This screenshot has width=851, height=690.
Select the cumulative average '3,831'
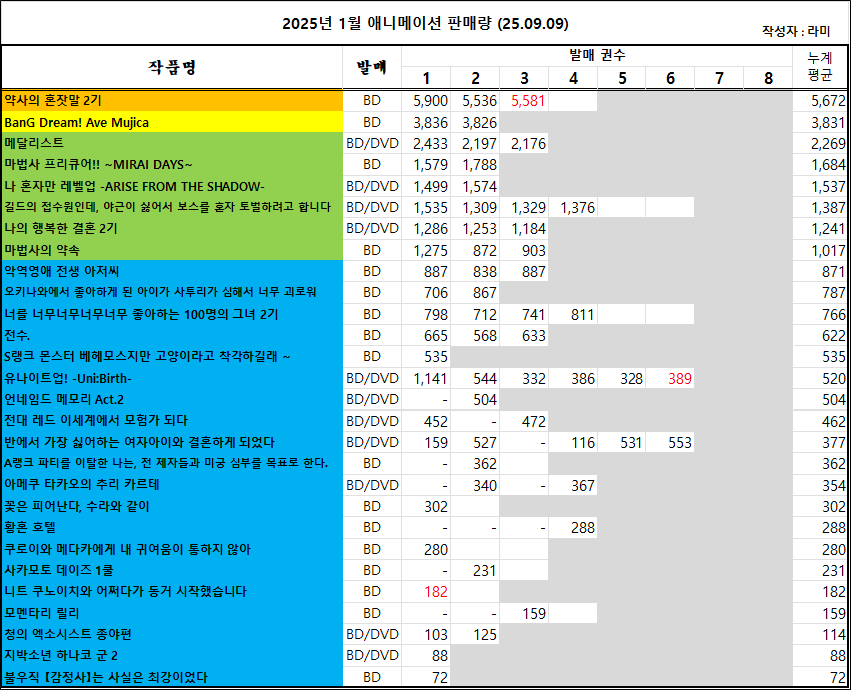point(828,123)
